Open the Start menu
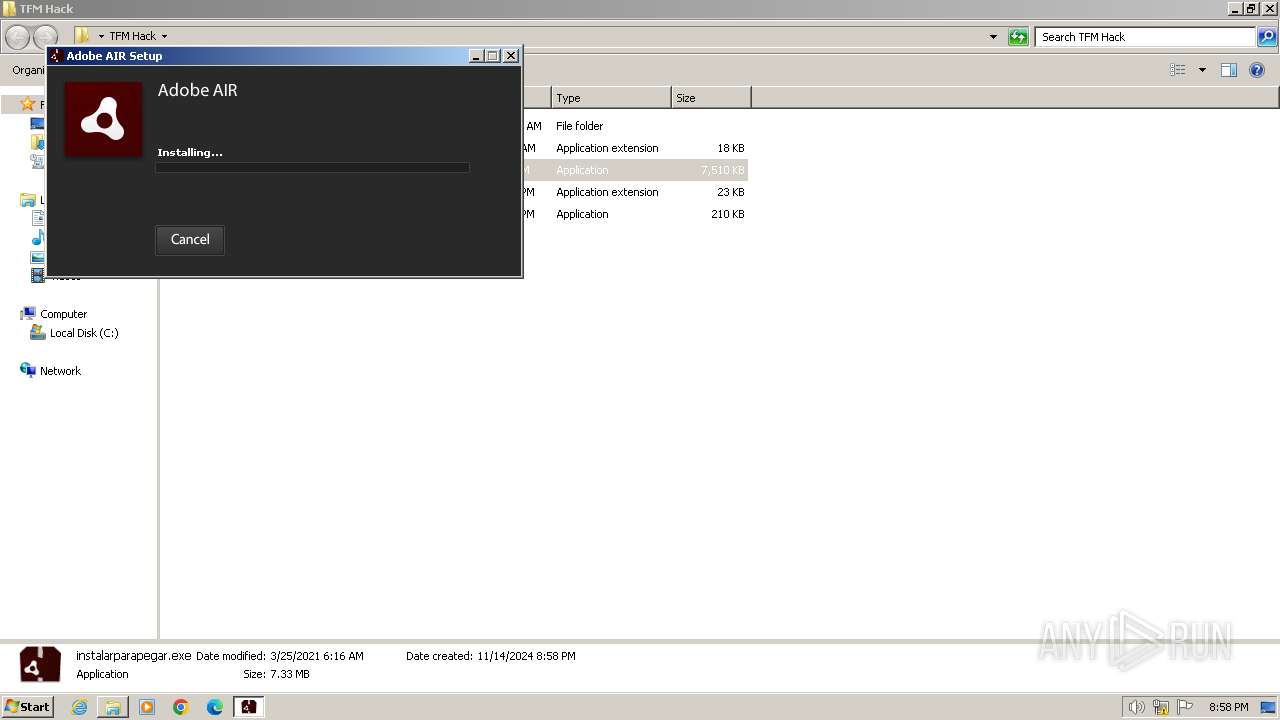Viewport: 1280px width, 720px height. point(28,707)
